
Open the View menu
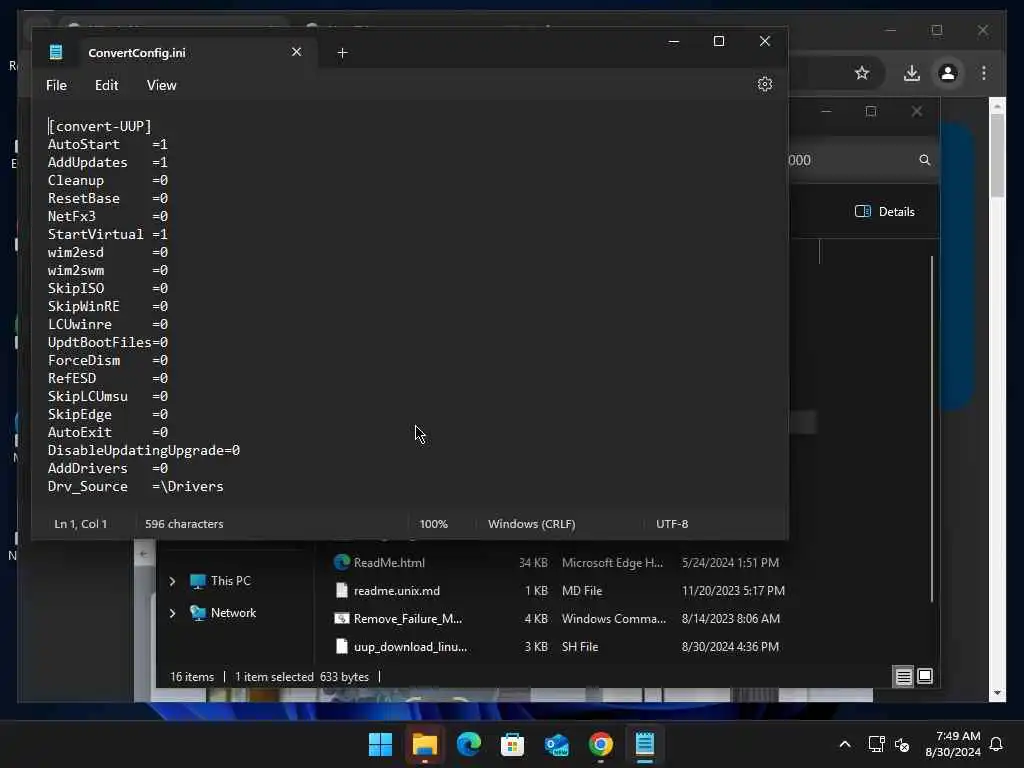(x=161, y=86)
